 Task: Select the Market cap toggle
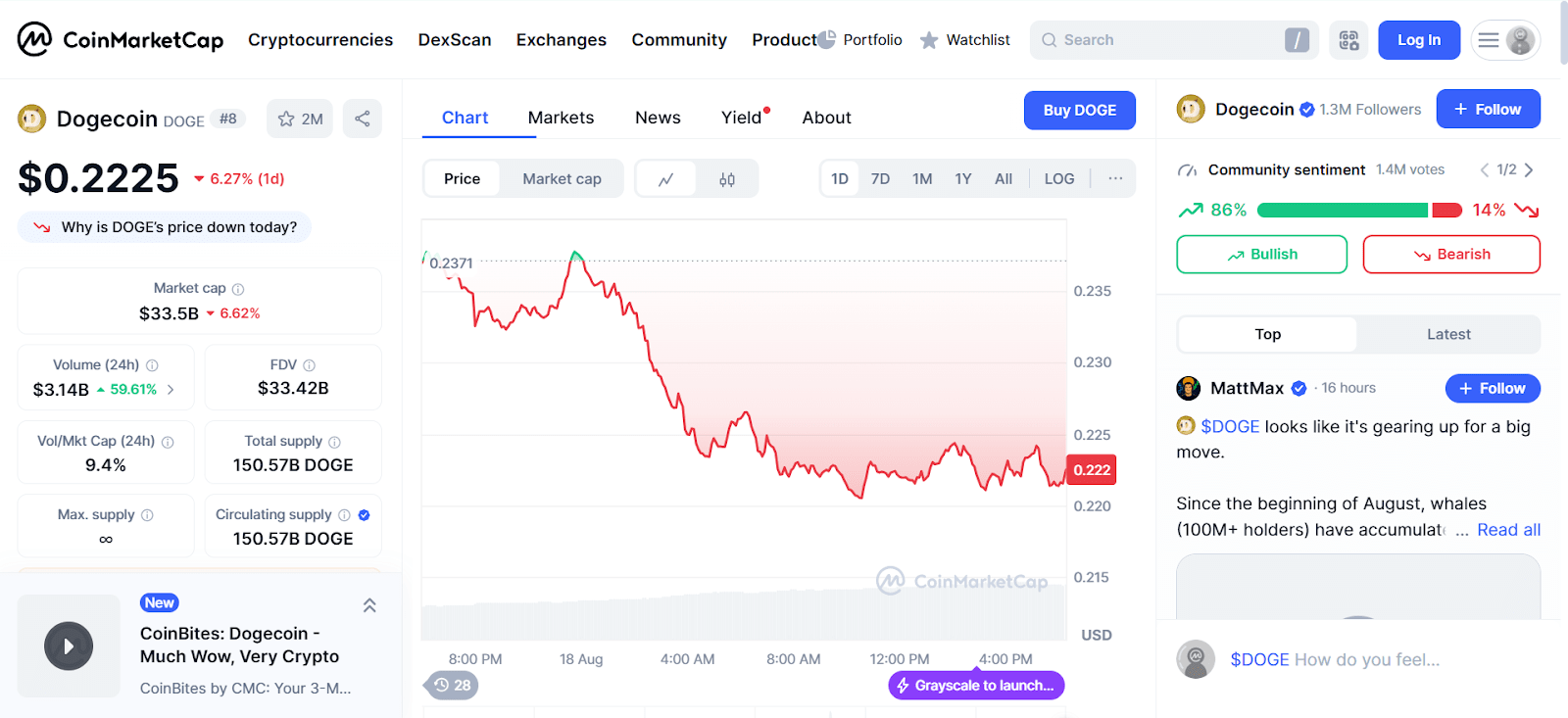[x=562, y=179]
